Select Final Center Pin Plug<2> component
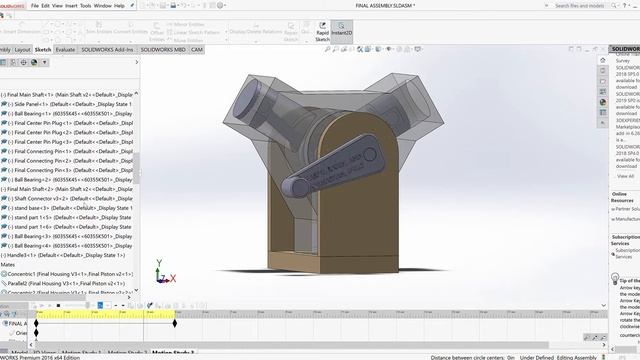The image size is (640, 360). [x=66, y=132]
